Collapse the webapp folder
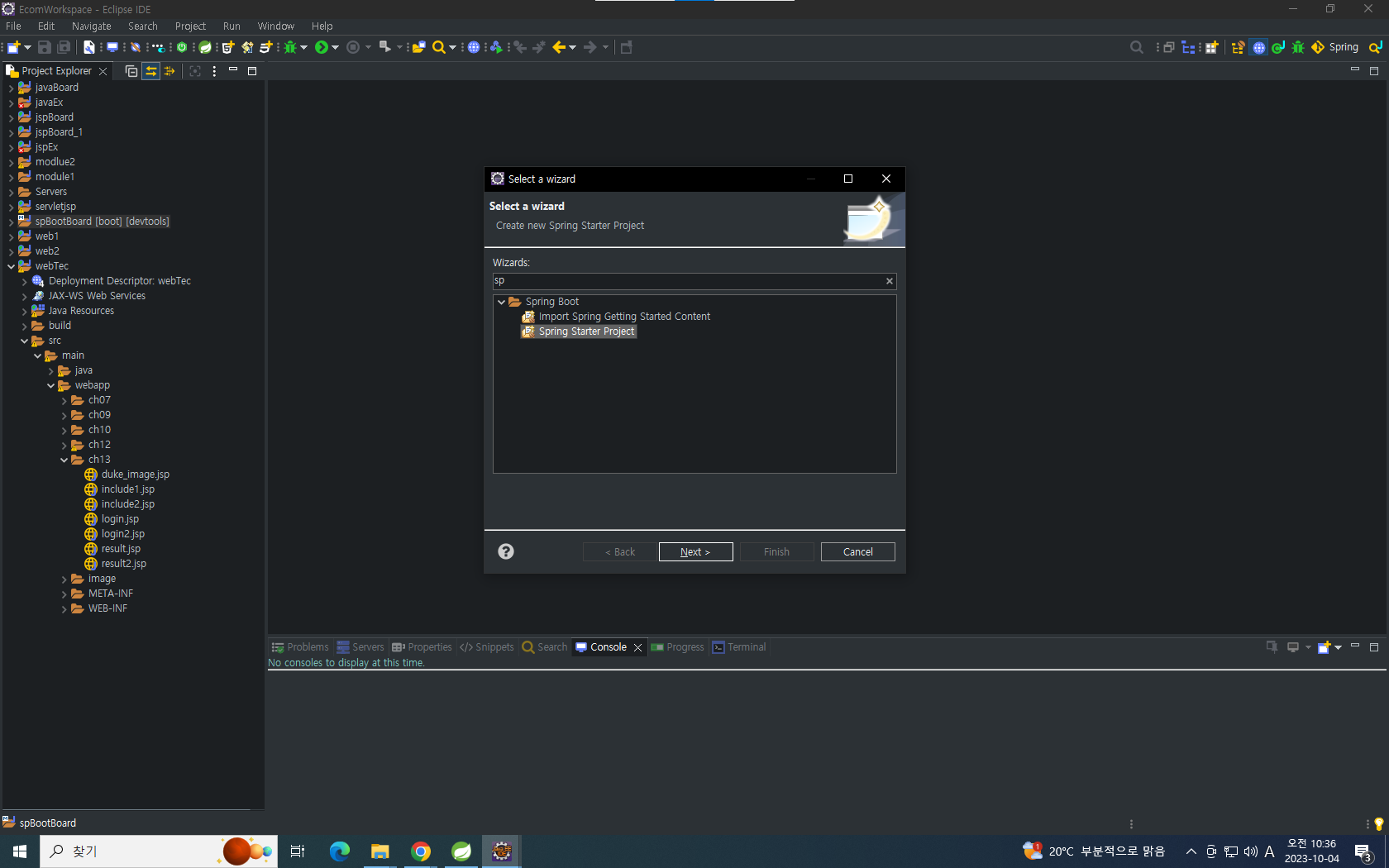The height and width of the screenshot is (868, 1389). [50, 385]
